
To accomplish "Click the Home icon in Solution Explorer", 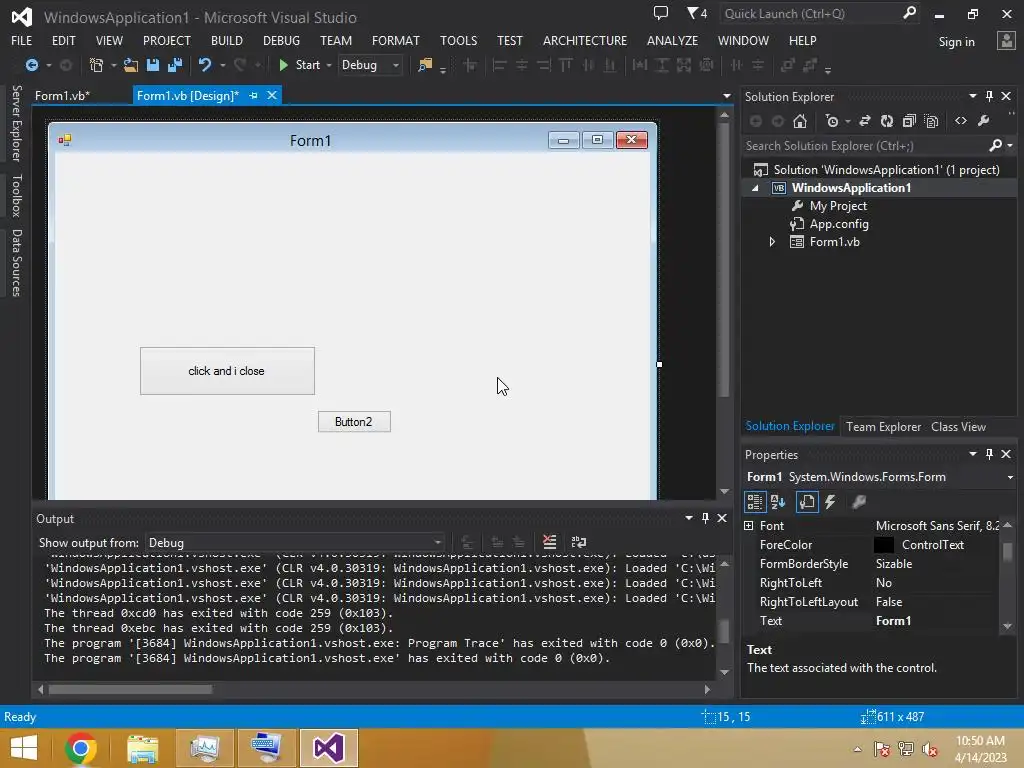I will (800, 121).
